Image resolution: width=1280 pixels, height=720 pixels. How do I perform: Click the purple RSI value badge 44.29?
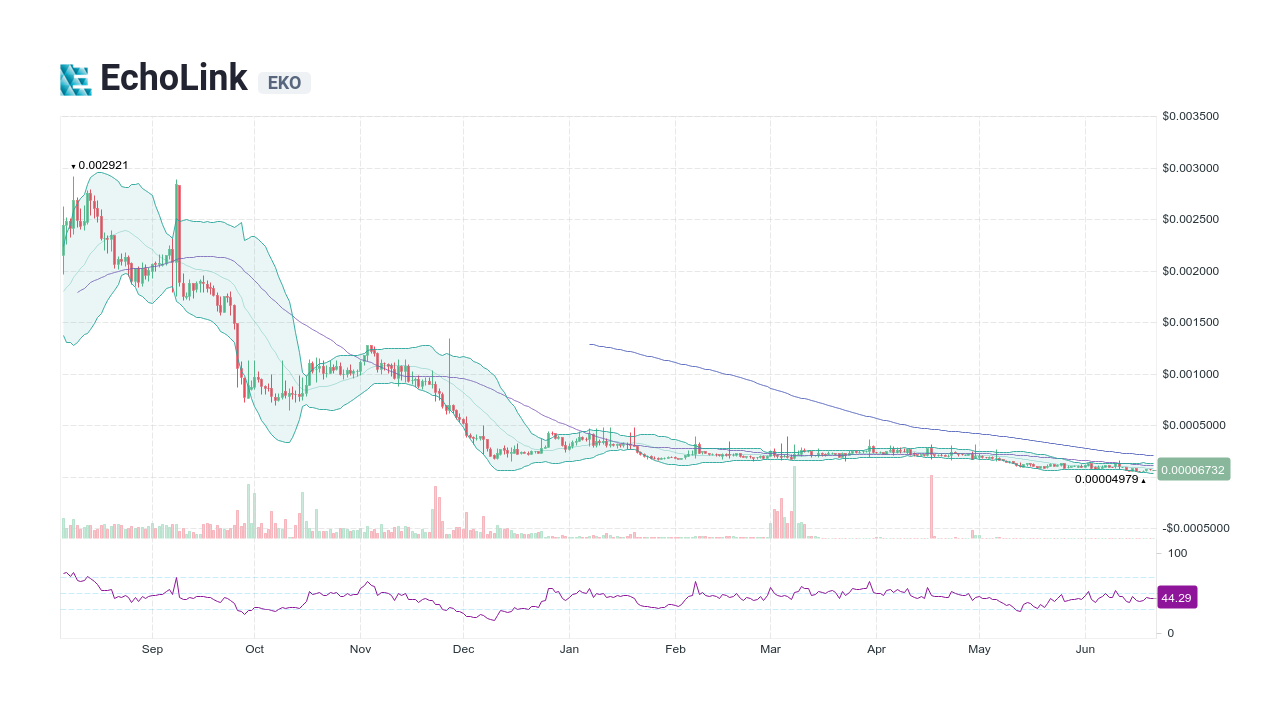[x=1177, y=597]
